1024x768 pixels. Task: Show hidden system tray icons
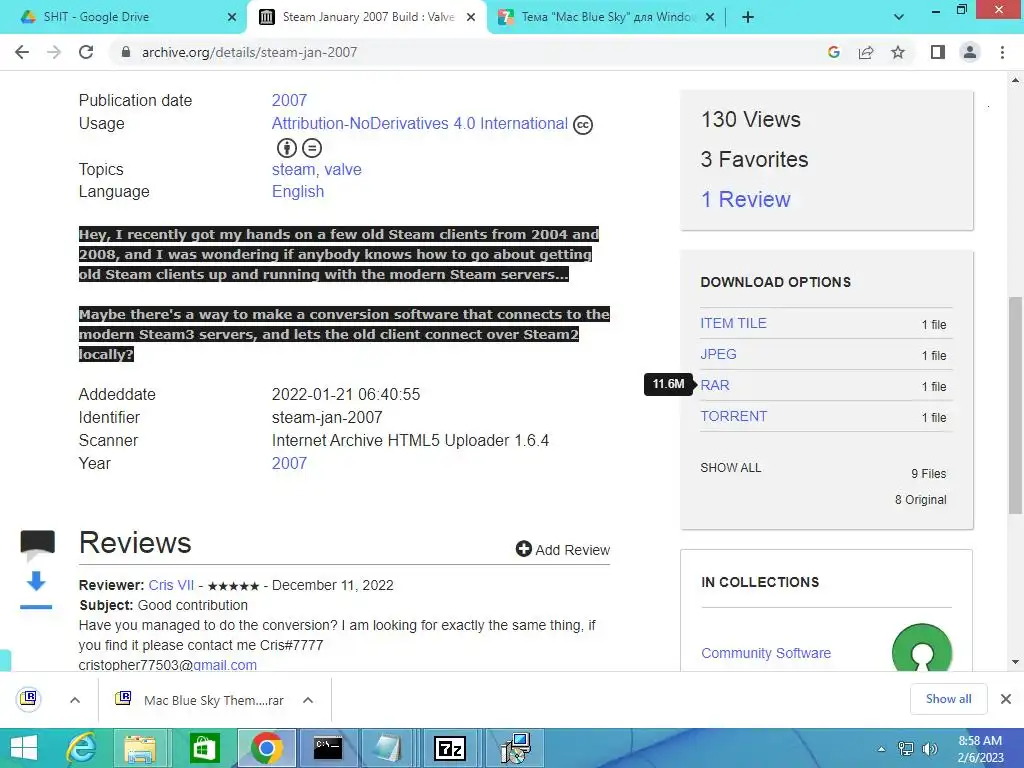(882, 749)
